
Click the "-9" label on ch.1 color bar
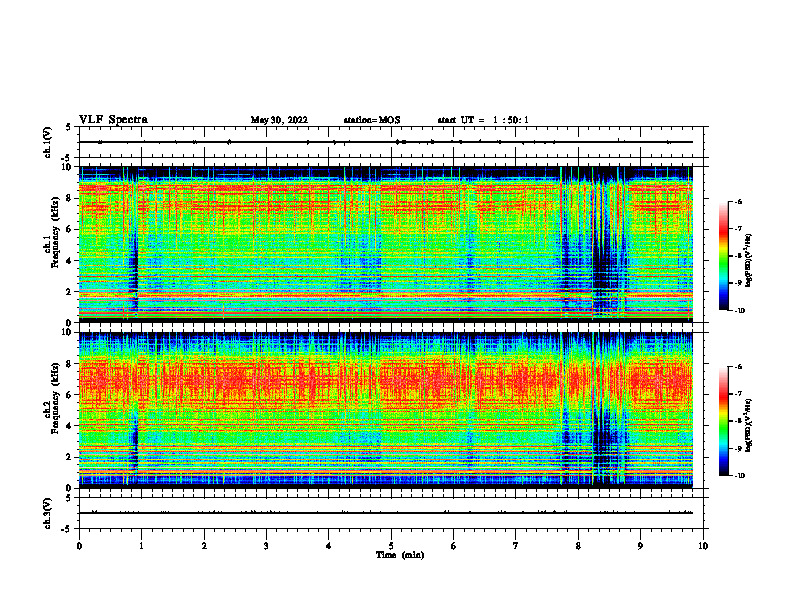coord(738,283)
